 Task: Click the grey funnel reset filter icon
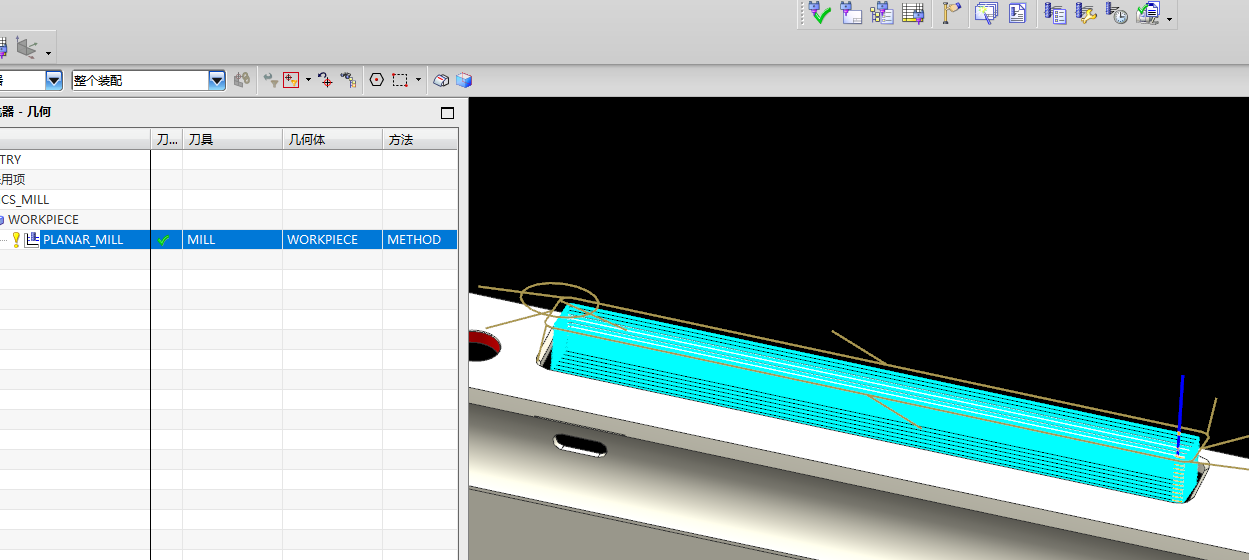click(269, 80)
